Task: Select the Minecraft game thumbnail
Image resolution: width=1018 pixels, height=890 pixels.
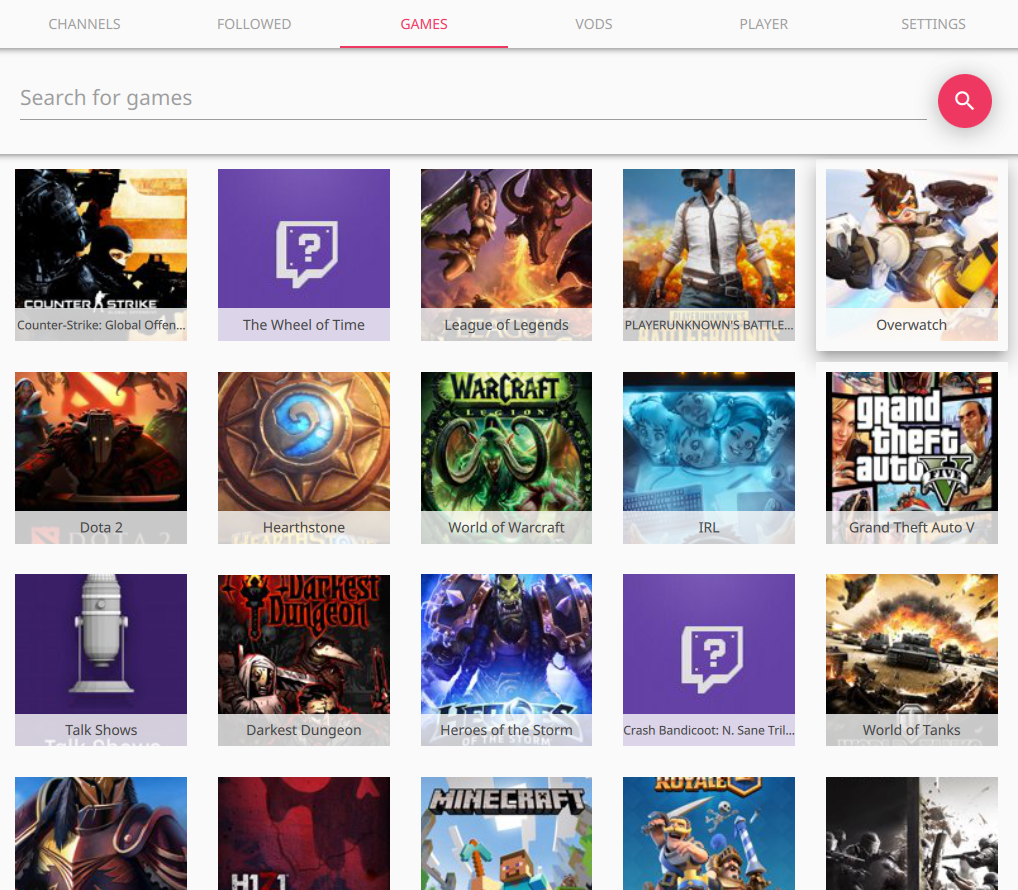Action: click(x=506, y=834)
